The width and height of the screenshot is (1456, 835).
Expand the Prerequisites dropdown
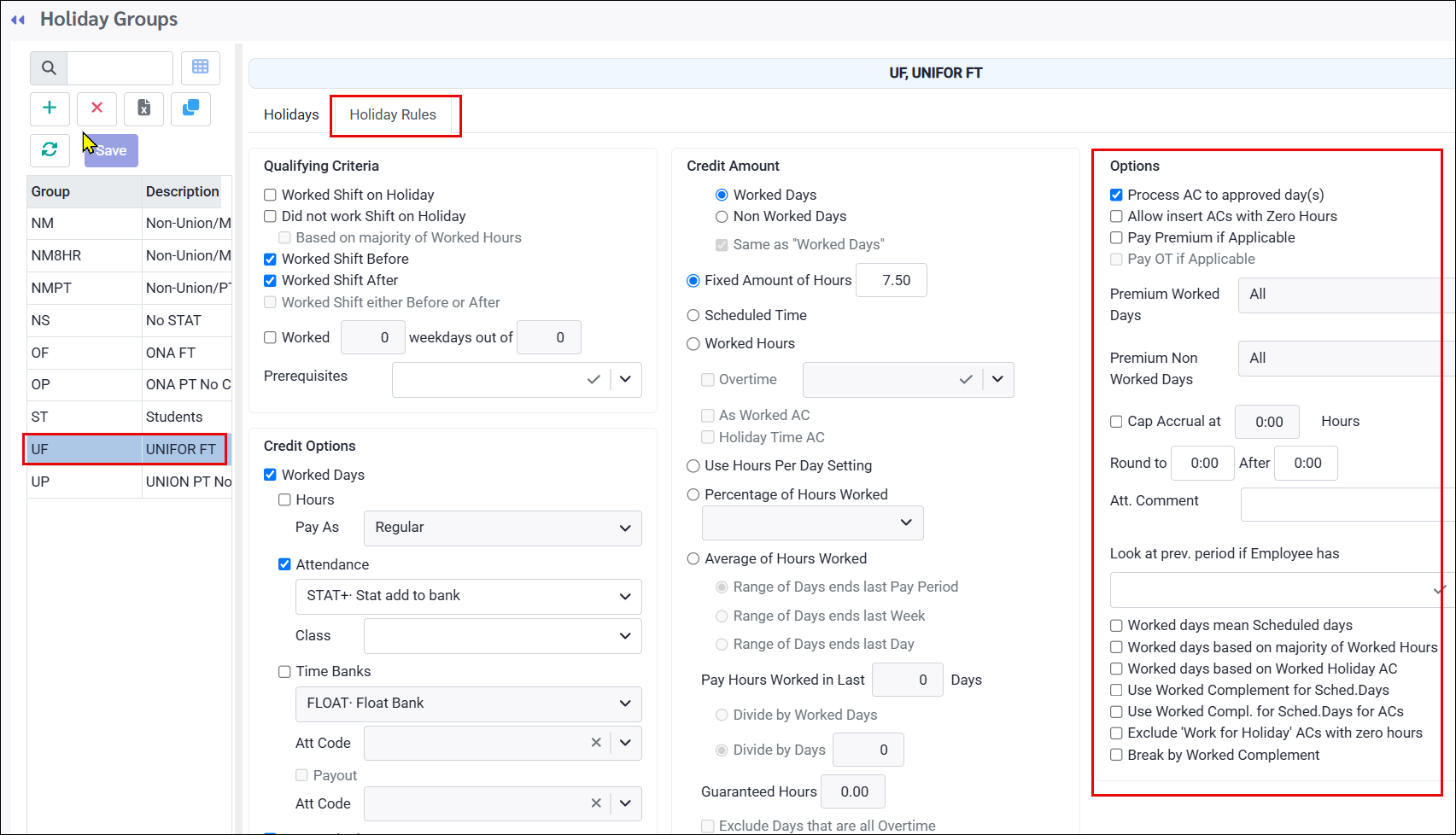625,379
